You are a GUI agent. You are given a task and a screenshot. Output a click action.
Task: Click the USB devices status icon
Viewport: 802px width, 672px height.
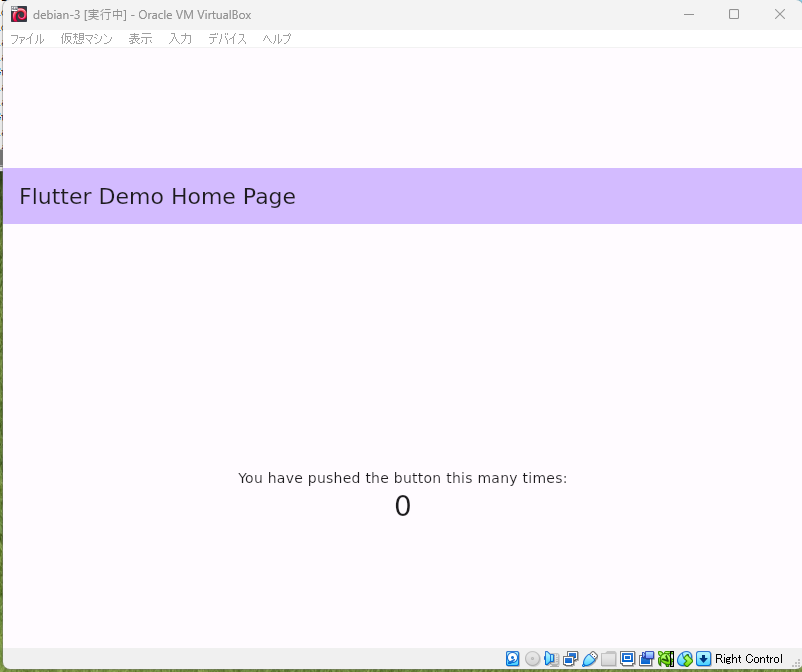click(589, 658)
